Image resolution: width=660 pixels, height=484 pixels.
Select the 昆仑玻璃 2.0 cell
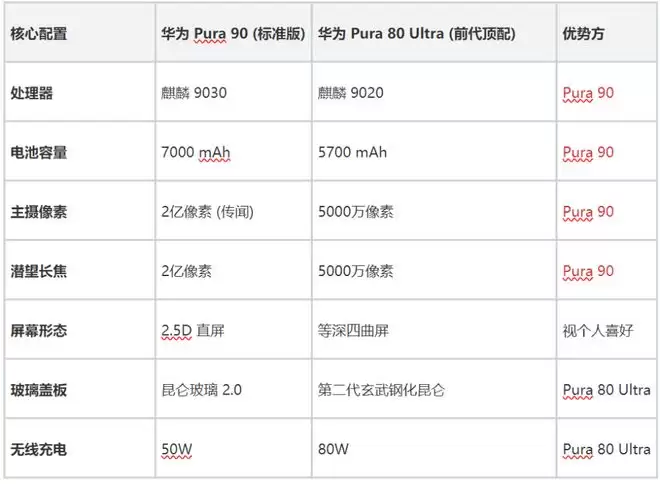(x=201, y=389)
